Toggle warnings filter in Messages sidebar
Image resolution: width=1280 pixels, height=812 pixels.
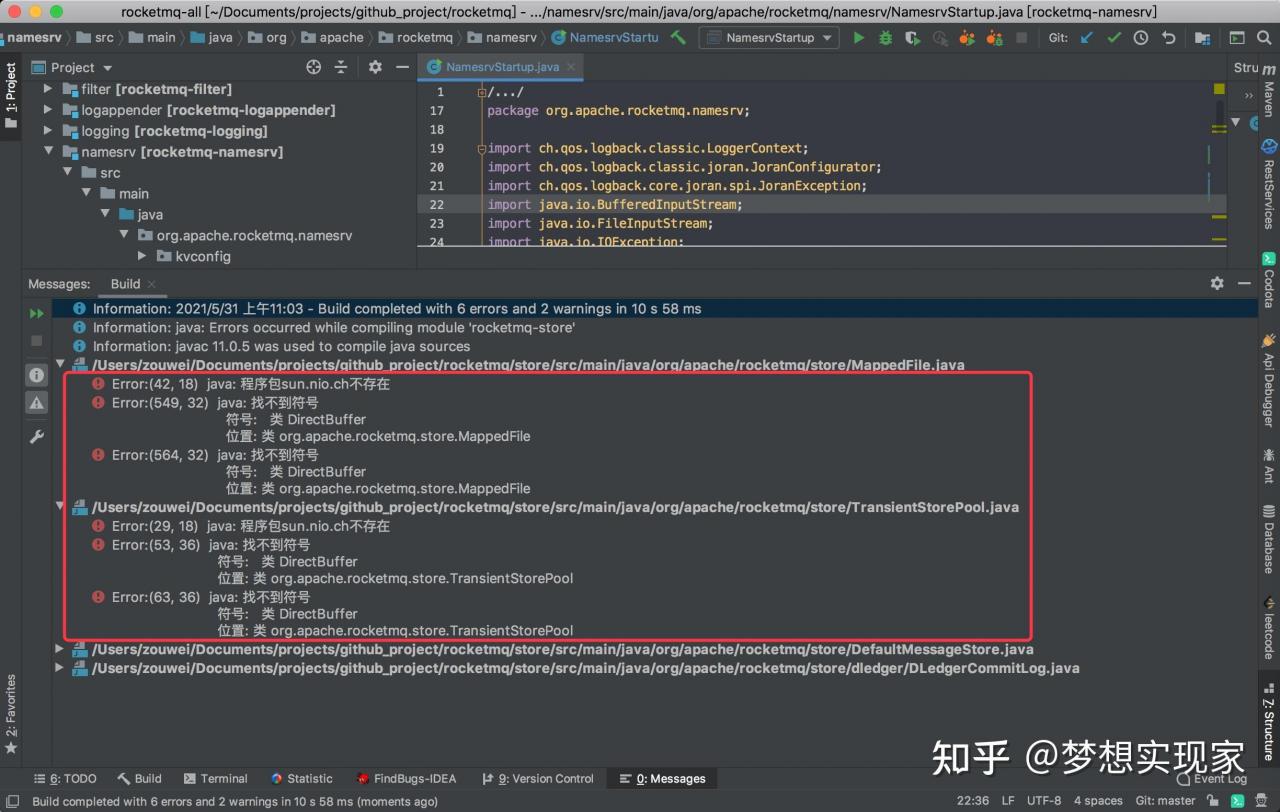(36, 402)
